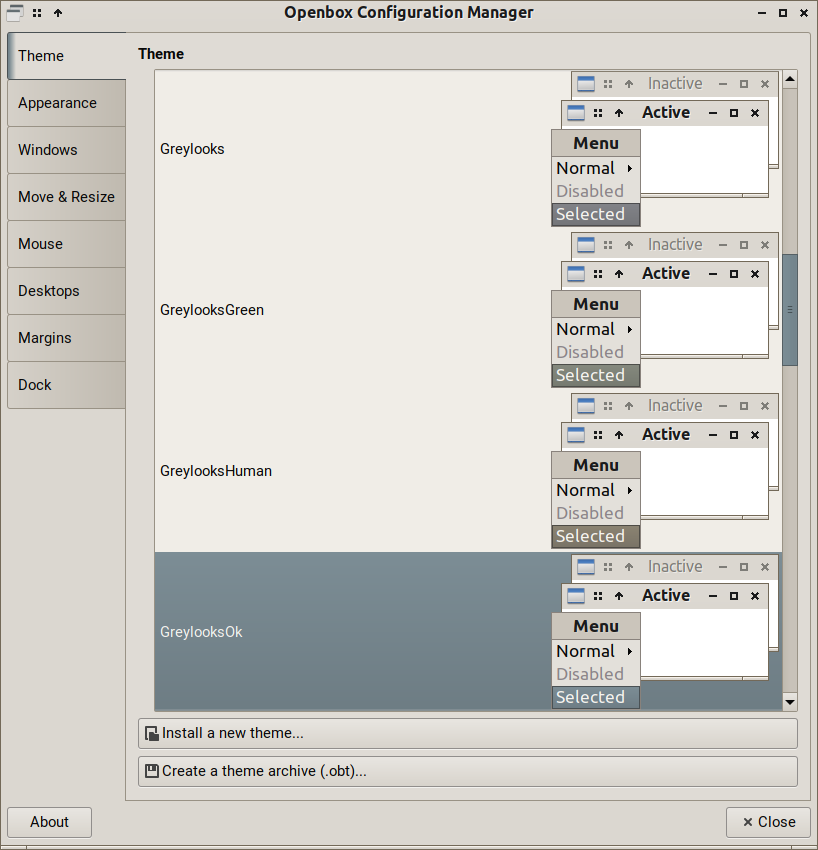The width and height of the screenshot is (818, 850).
Task: Open the Theme tab
Action: click(x=67, y=56)
